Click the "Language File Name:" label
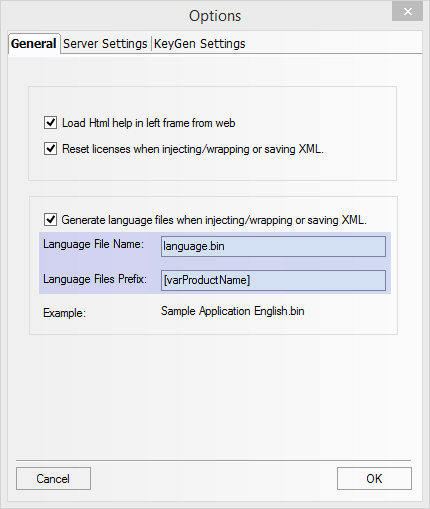The width and height of the screenshot is (430, 509). click(x=93, y=244)
